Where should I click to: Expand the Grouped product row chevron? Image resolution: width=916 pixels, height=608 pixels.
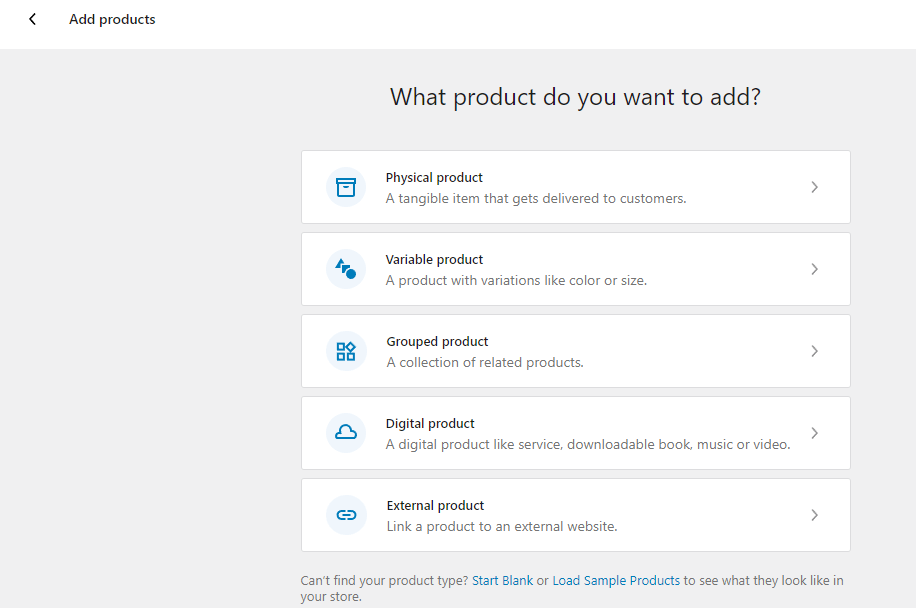click(x=814, y=351)
